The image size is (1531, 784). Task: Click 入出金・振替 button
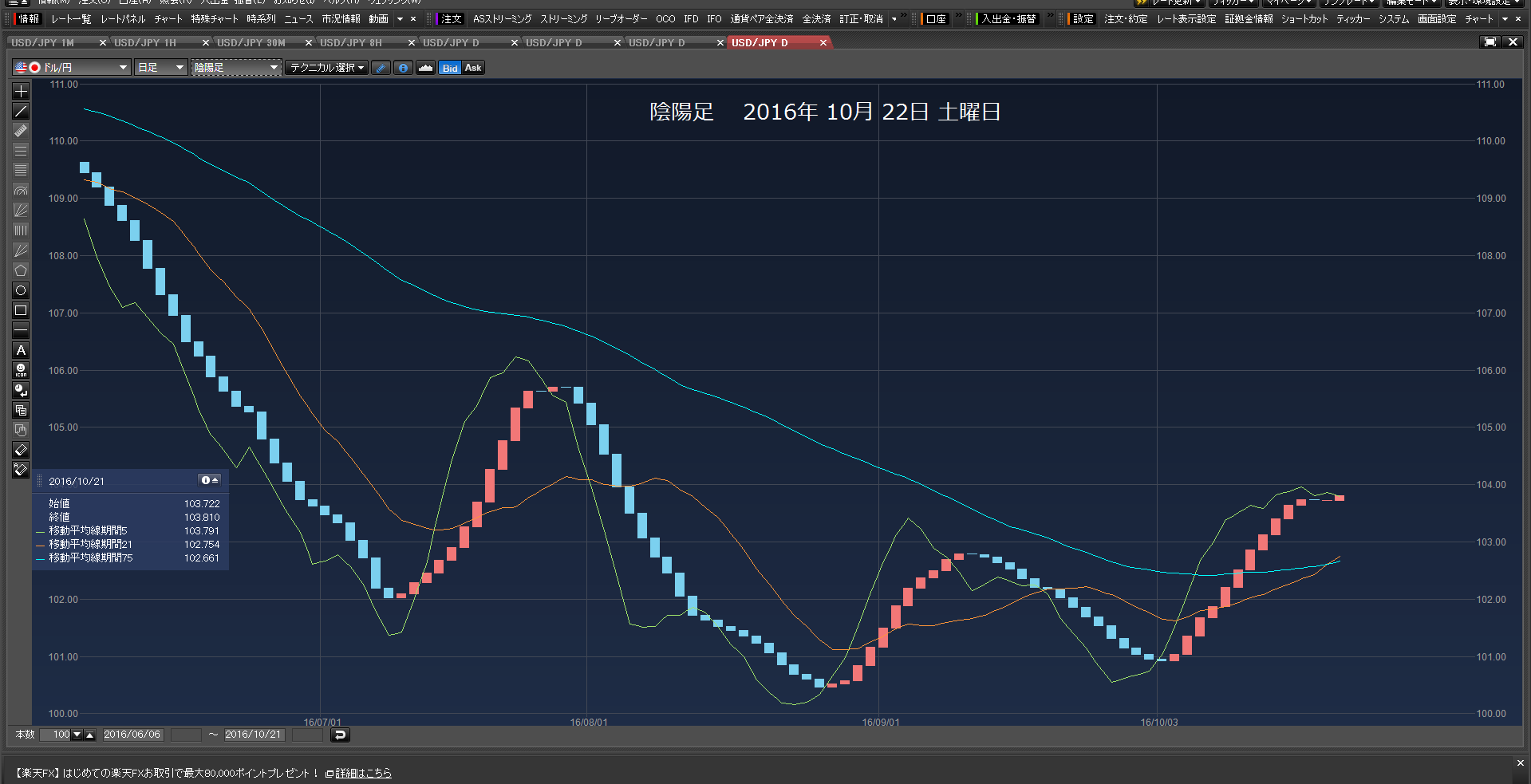click(1008, 19)
